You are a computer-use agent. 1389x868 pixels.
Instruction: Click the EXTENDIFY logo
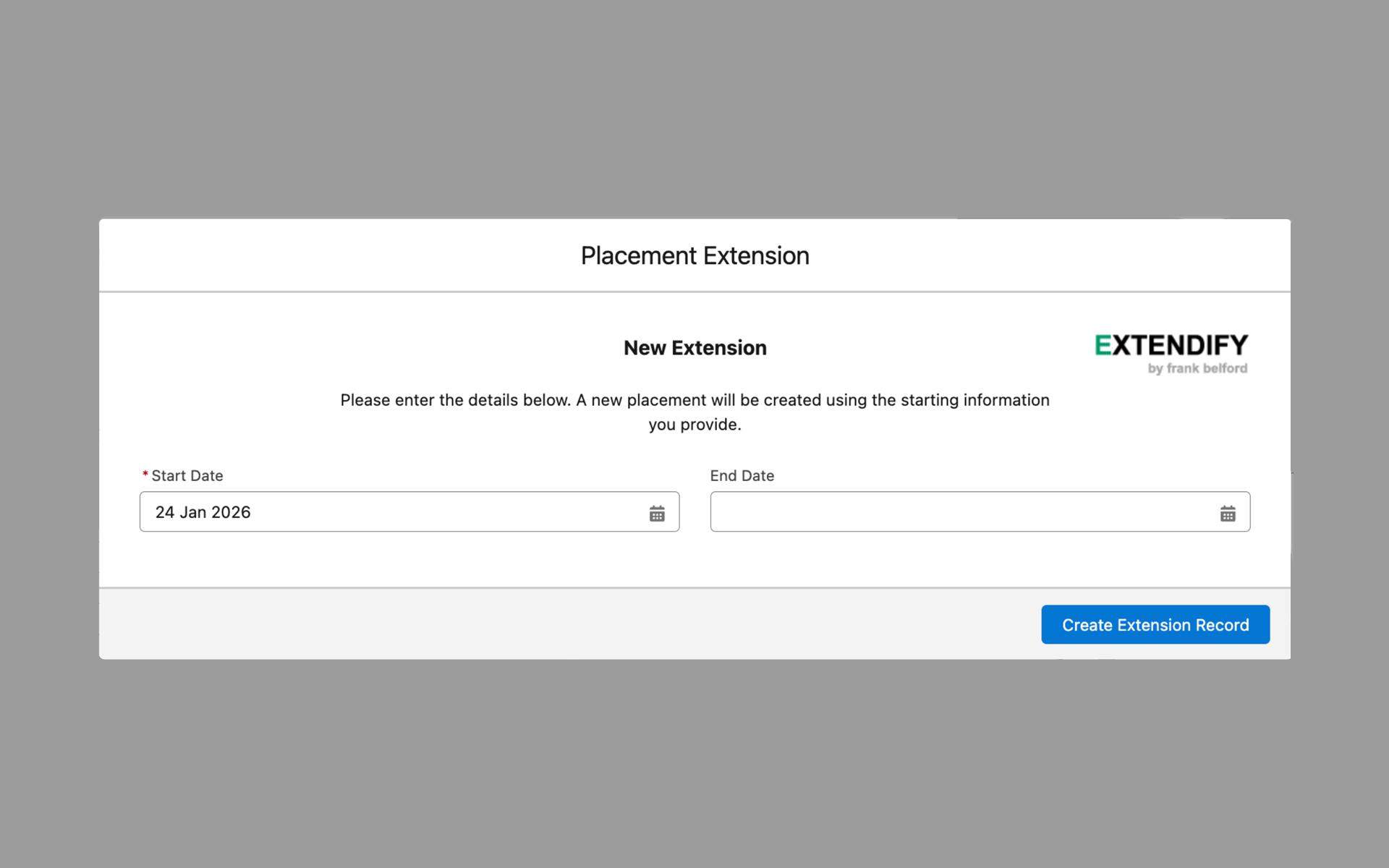click(x=1171, y=346)
